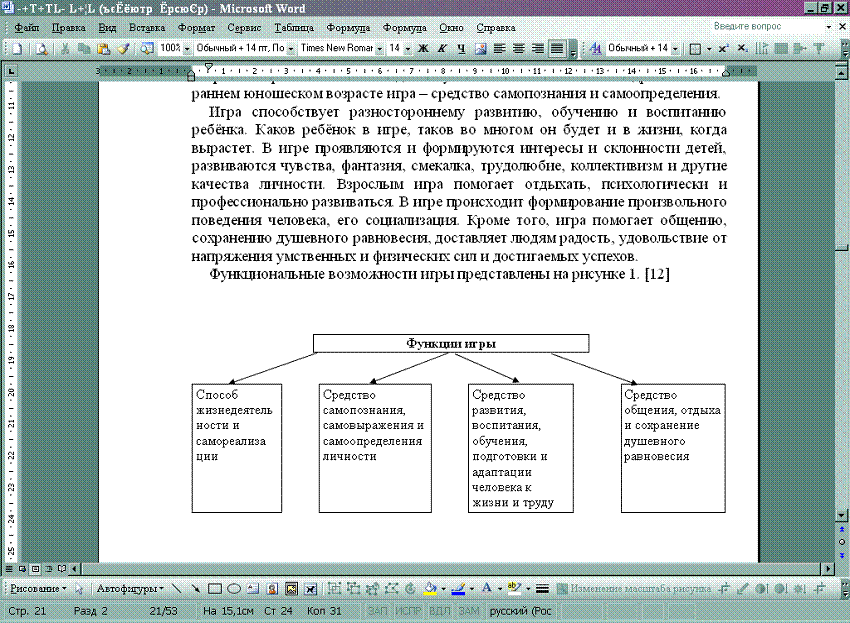Expand the Times New Roman font list
The image size is (850, 623).
click(x=378, y=48)
